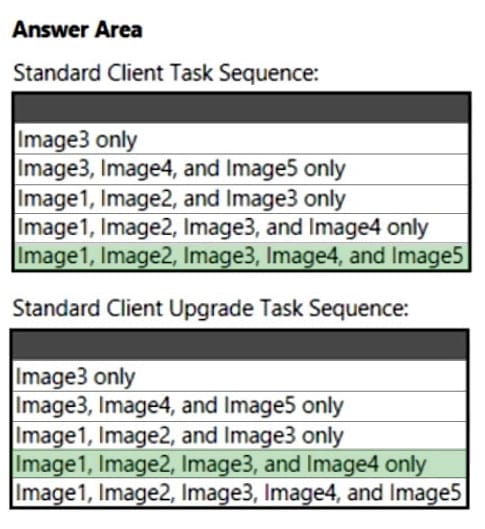Viewport: 485px width, 529px height.
Task: Click the 'Answer Area' heading
Action: click(77, 30)
